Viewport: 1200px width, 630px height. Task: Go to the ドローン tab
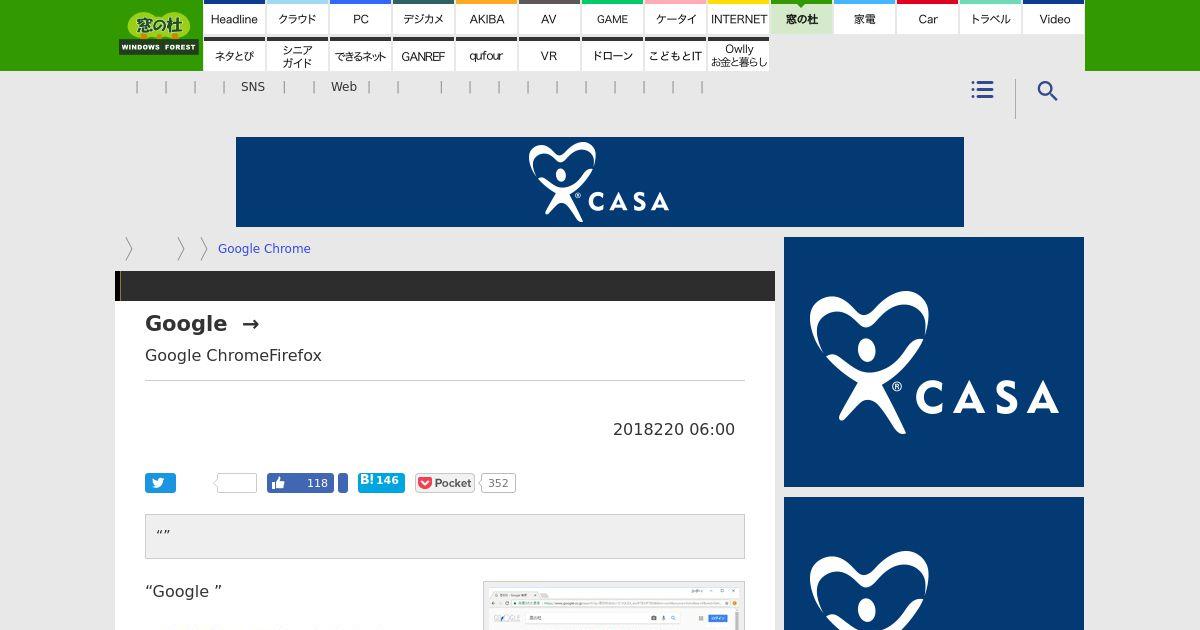(612, 55)
